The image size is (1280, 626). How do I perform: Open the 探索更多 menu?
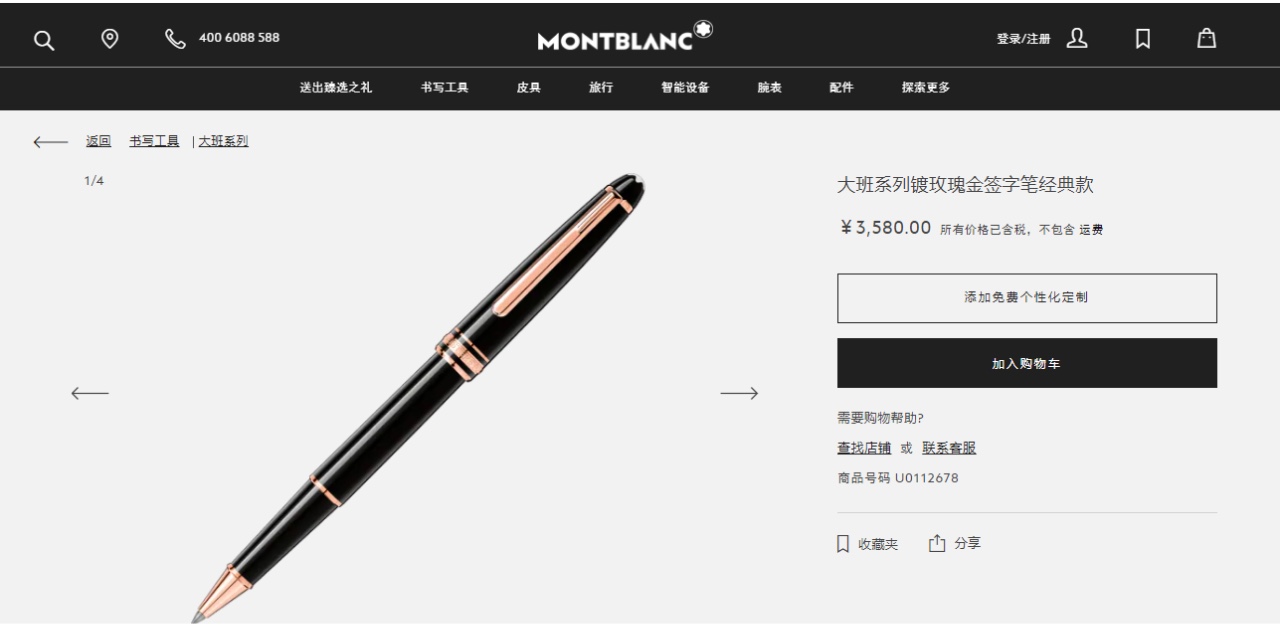[x=926, y=88]
